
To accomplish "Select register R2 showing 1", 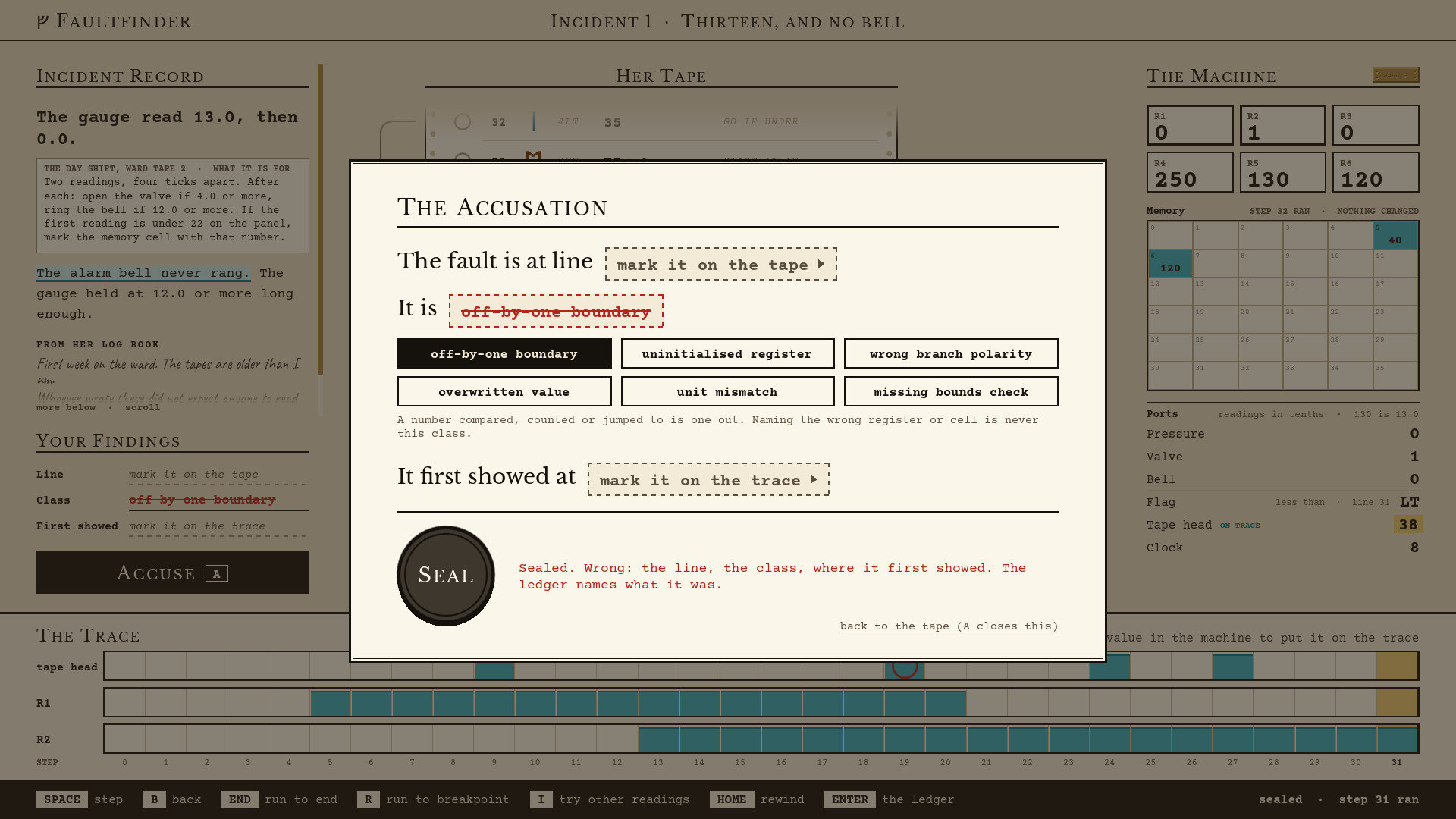I will click(x=1283, y=125).
